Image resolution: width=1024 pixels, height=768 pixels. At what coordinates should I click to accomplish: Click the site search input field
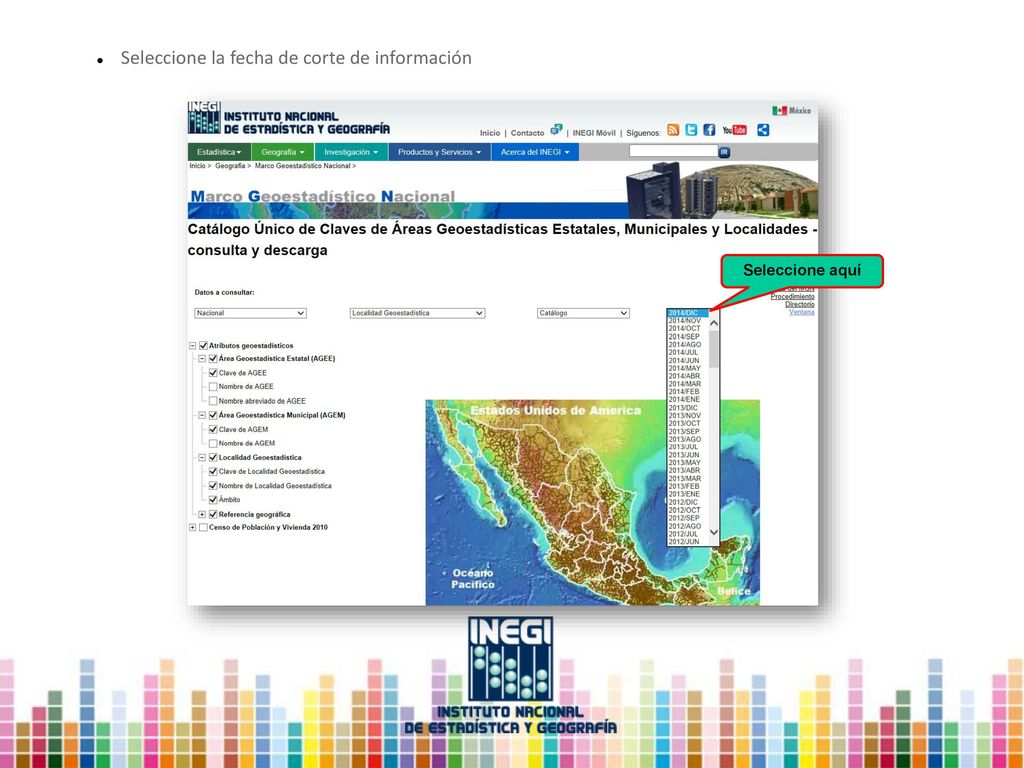(673, 152)
